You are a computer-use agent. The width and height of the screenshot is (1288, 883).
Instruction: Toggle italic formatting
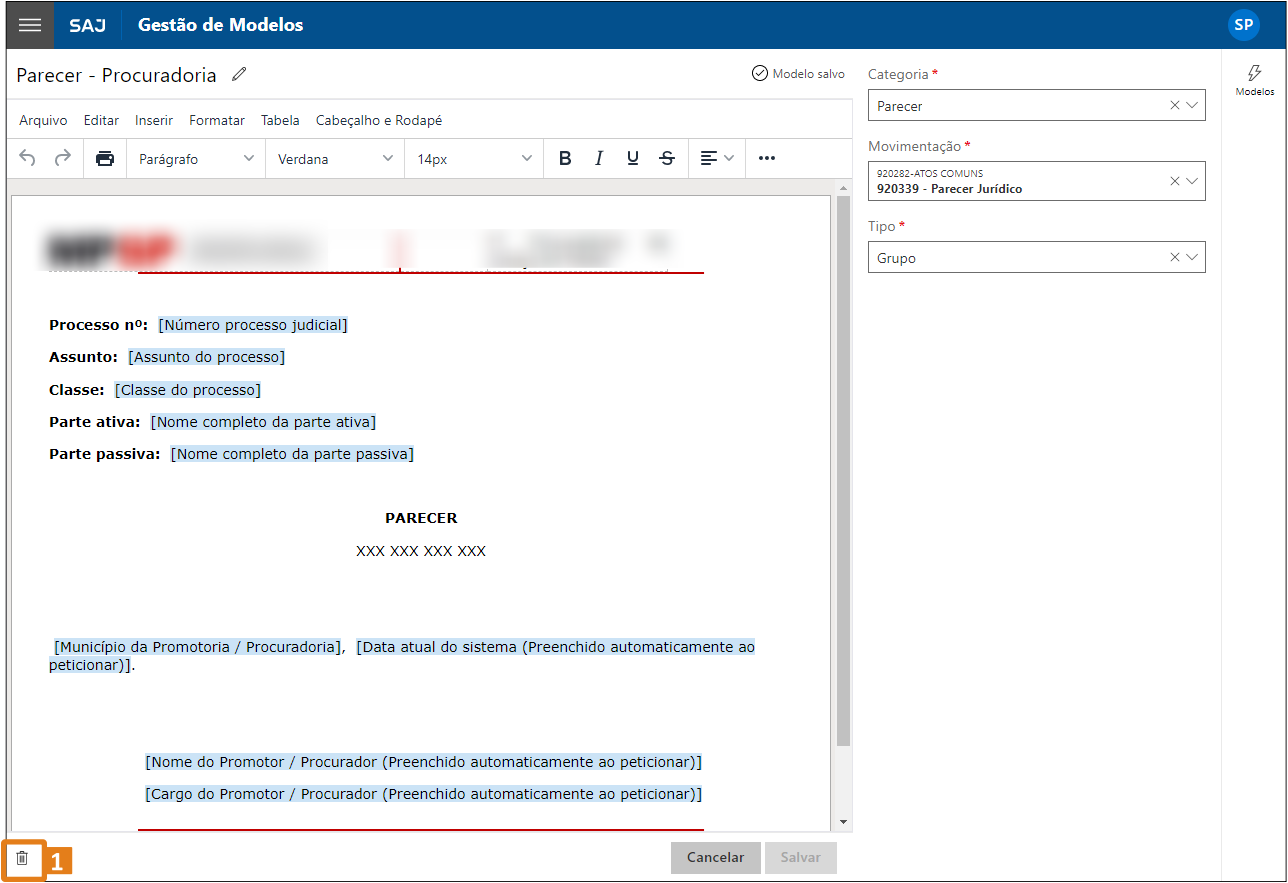(599, 158)
